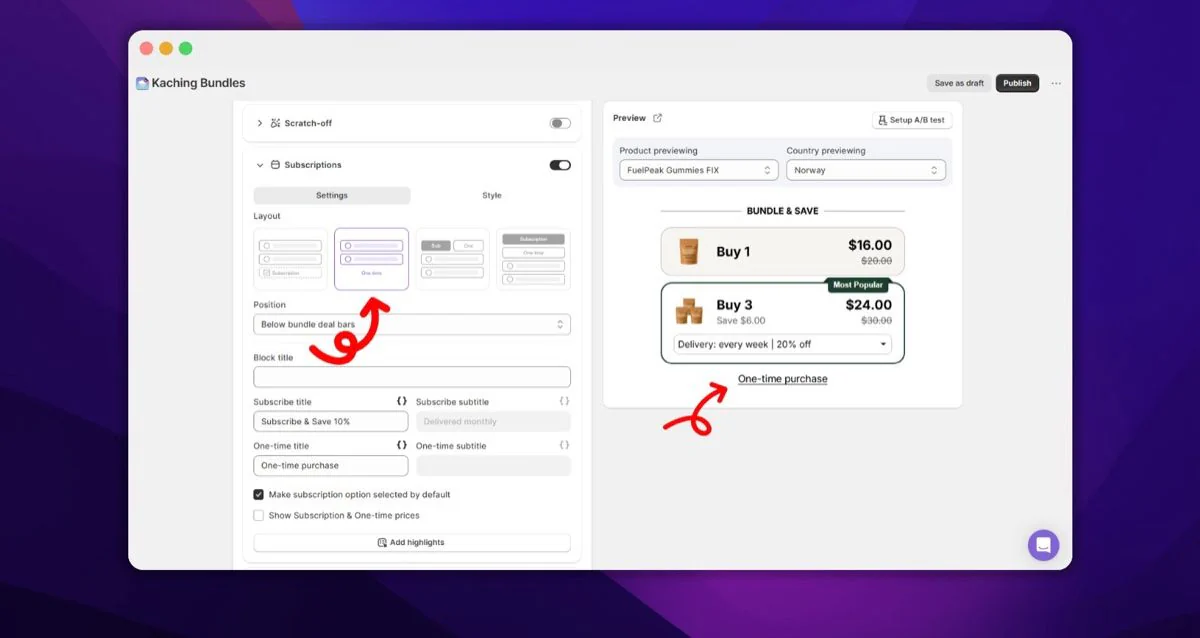
Task: Select the Buy 3 bundle option
Action: (783, 322)
